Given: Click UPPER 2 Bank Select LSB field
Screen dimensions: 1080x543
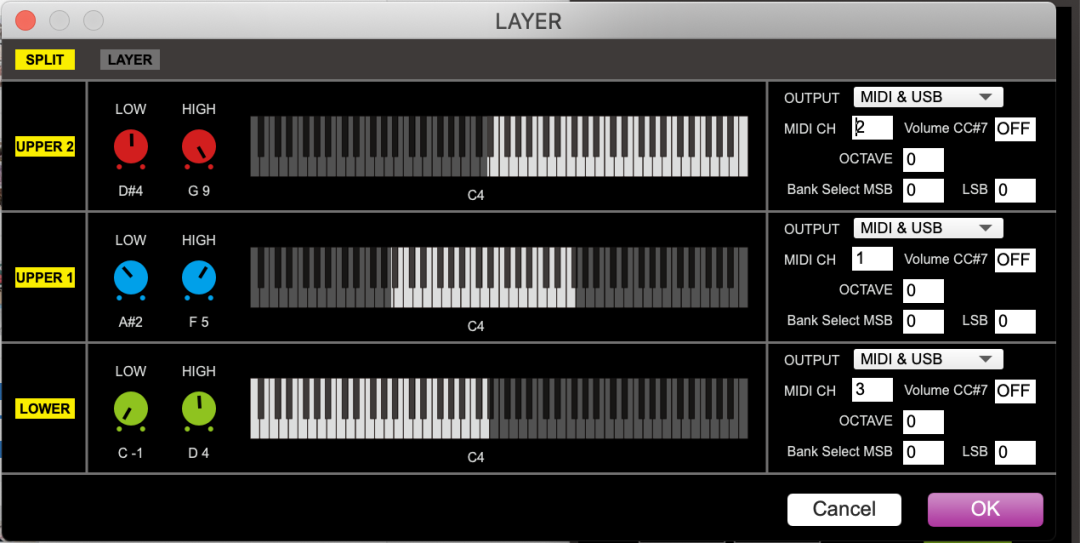Looking at the screenshot, I should pos(1015,190).
